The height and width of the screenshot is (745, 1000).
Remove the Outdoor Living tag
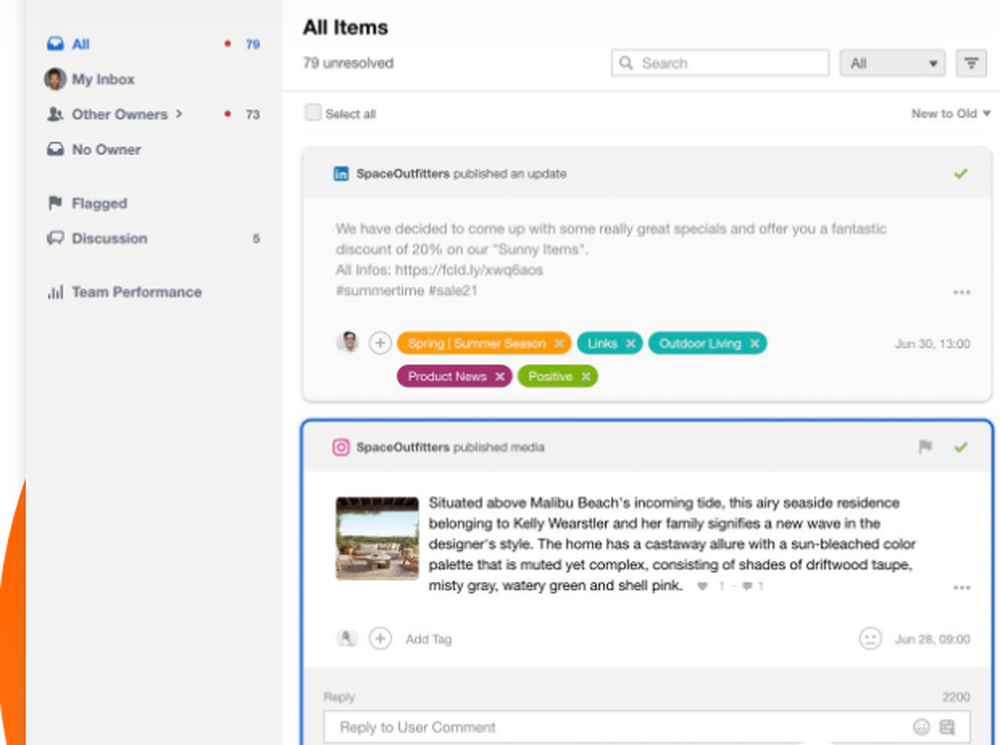click(754, 343)
